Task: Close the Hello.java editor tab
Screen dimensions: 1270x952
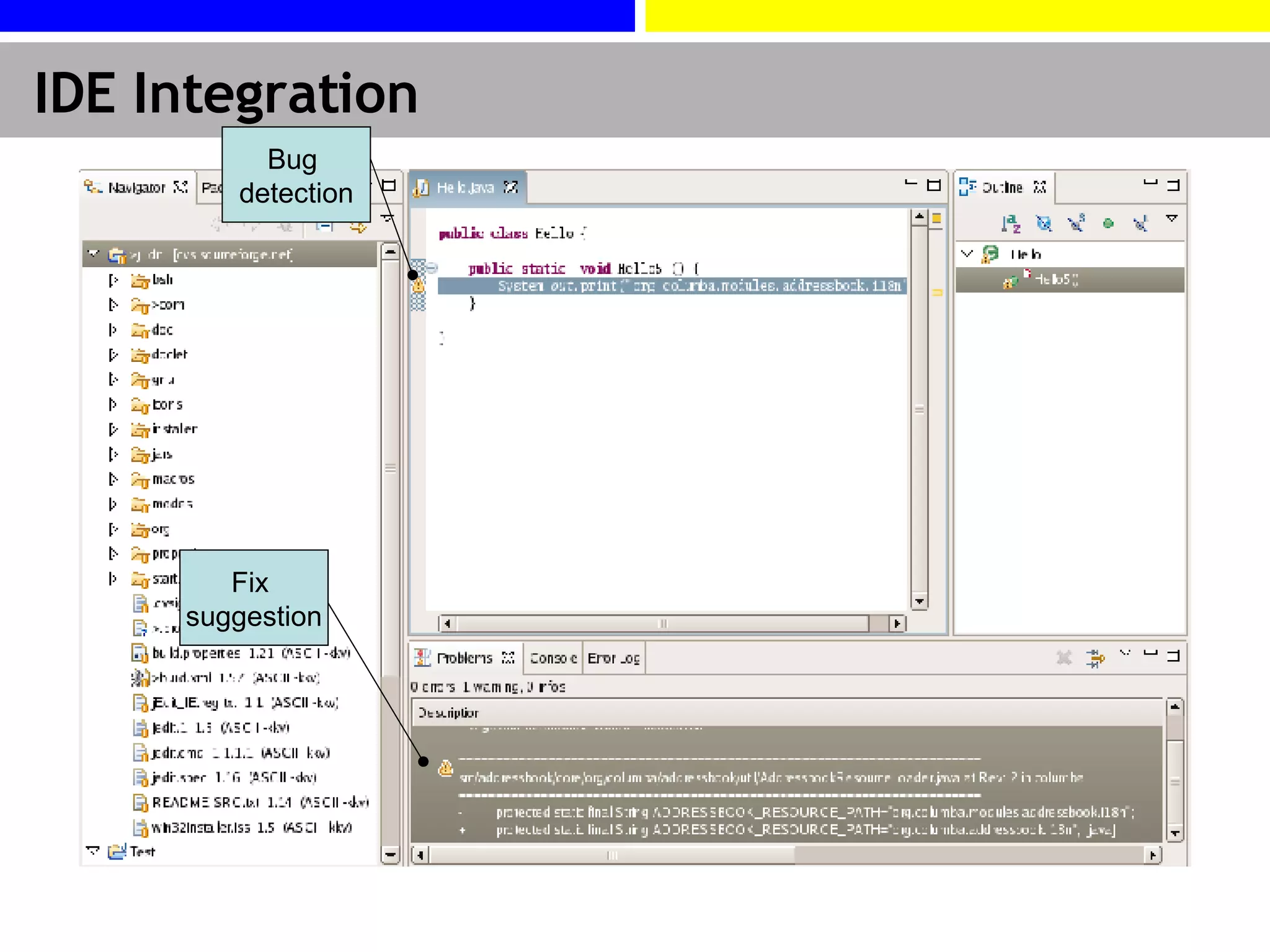Action: click(x=510, y=187)
